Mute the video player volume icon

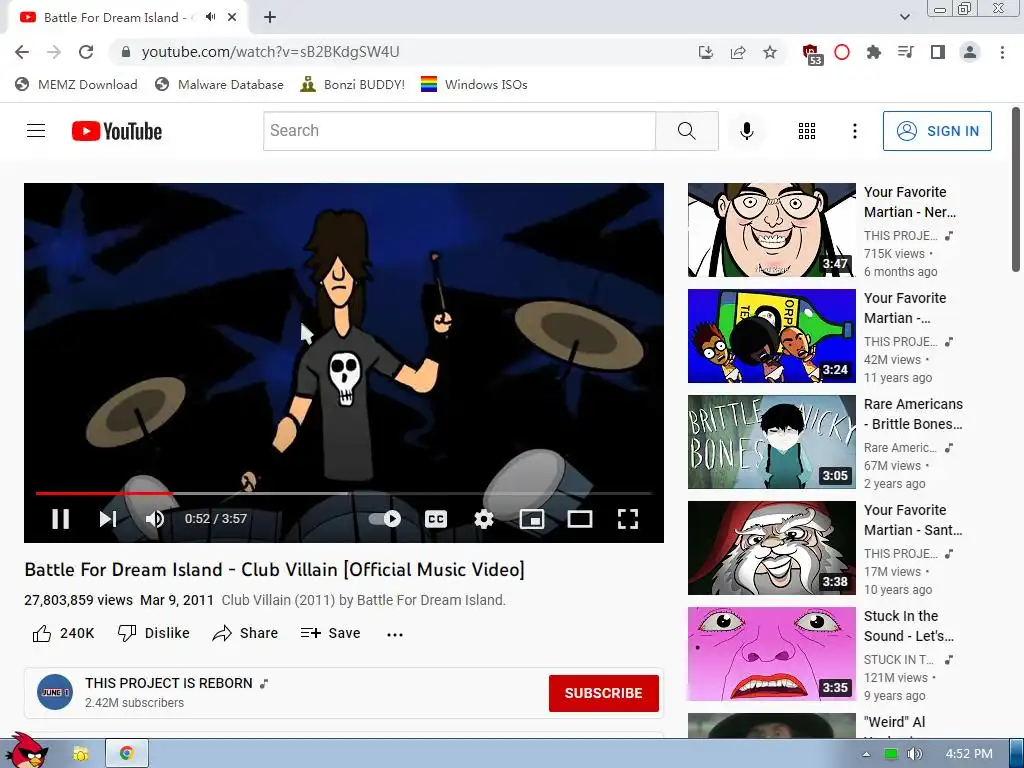[x=155, y=519]
